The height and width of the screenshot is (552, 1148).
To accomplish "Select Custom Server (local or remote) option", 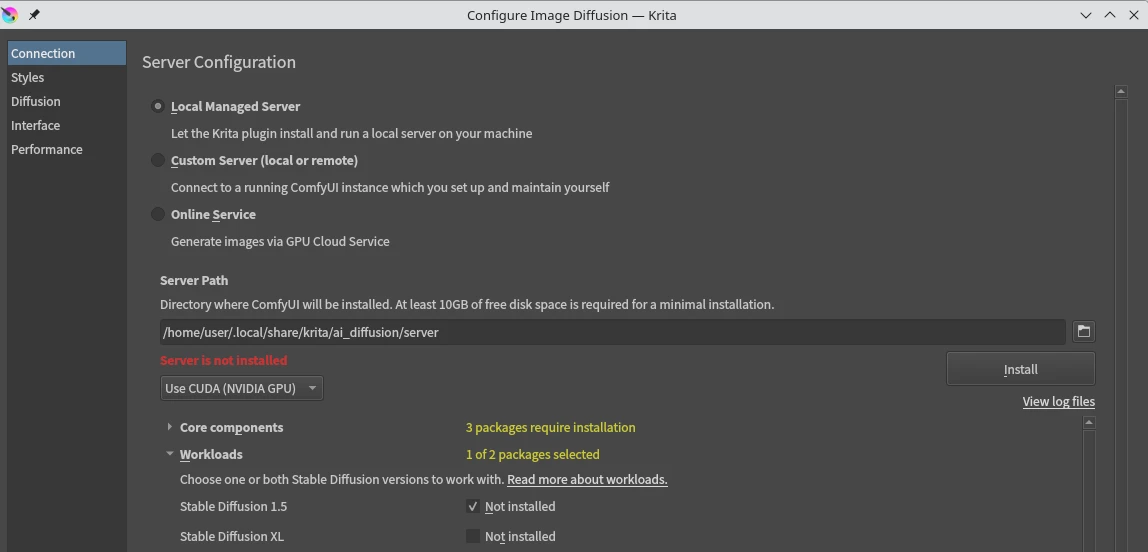I will click(157, 160).
